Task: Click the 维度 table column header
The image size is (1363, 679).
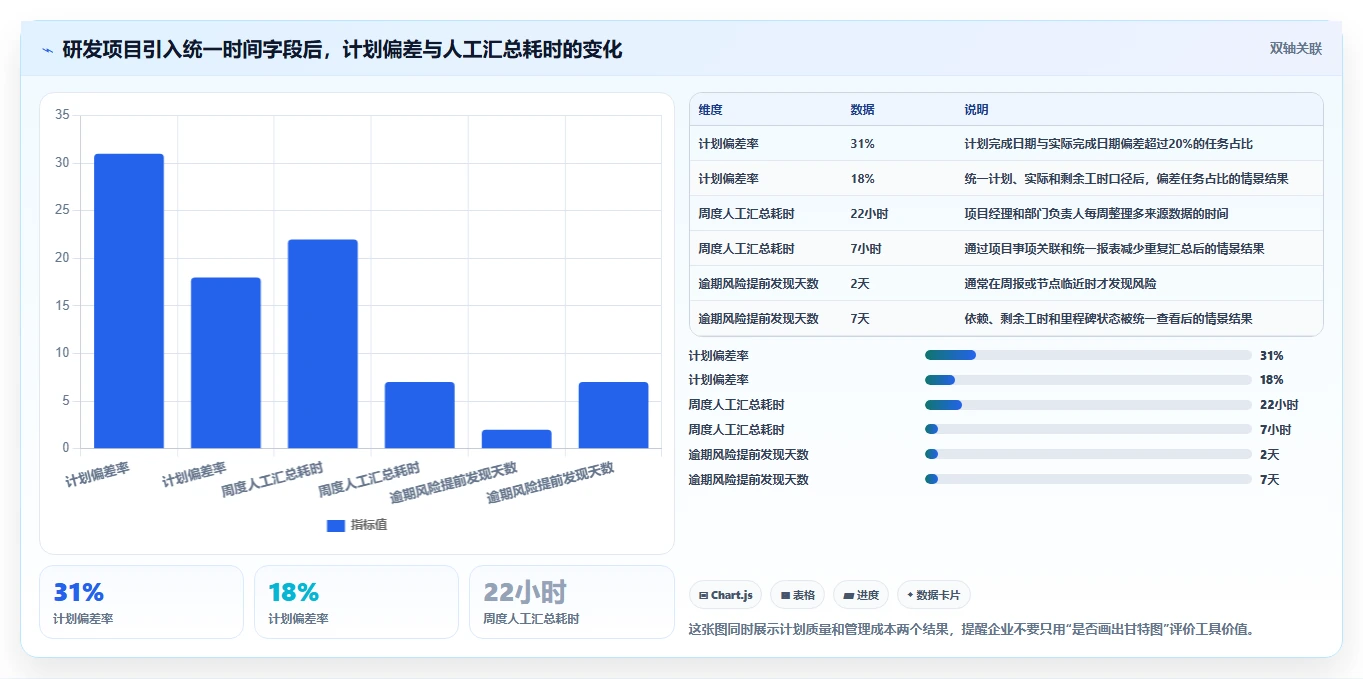Action: [x=710, y=110]
